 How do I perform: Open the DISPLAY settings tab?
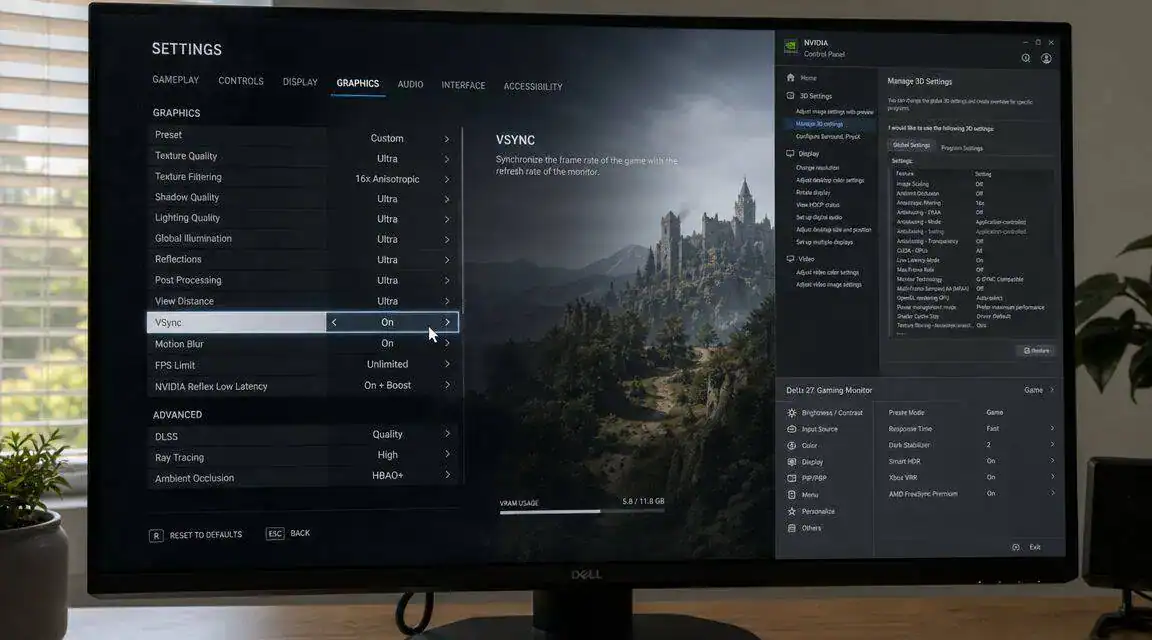(300, 82)
